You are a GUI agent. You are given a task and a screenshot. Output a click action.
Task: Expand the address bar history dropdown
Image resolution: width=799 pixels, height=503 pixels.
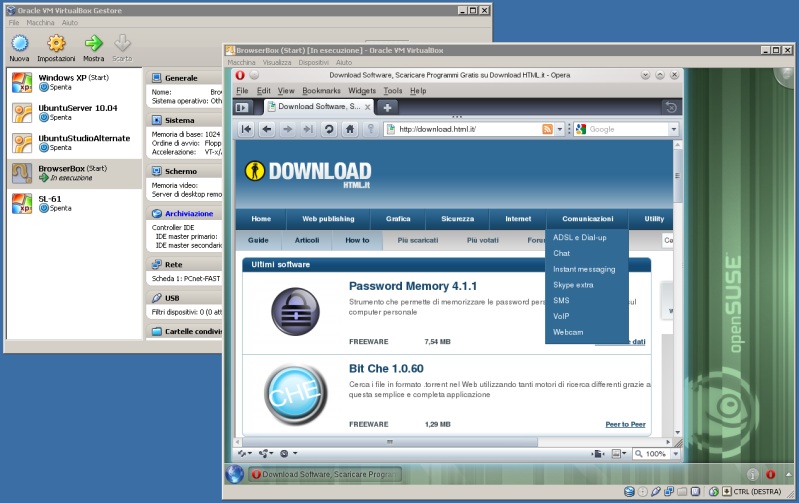pos(559,129)
